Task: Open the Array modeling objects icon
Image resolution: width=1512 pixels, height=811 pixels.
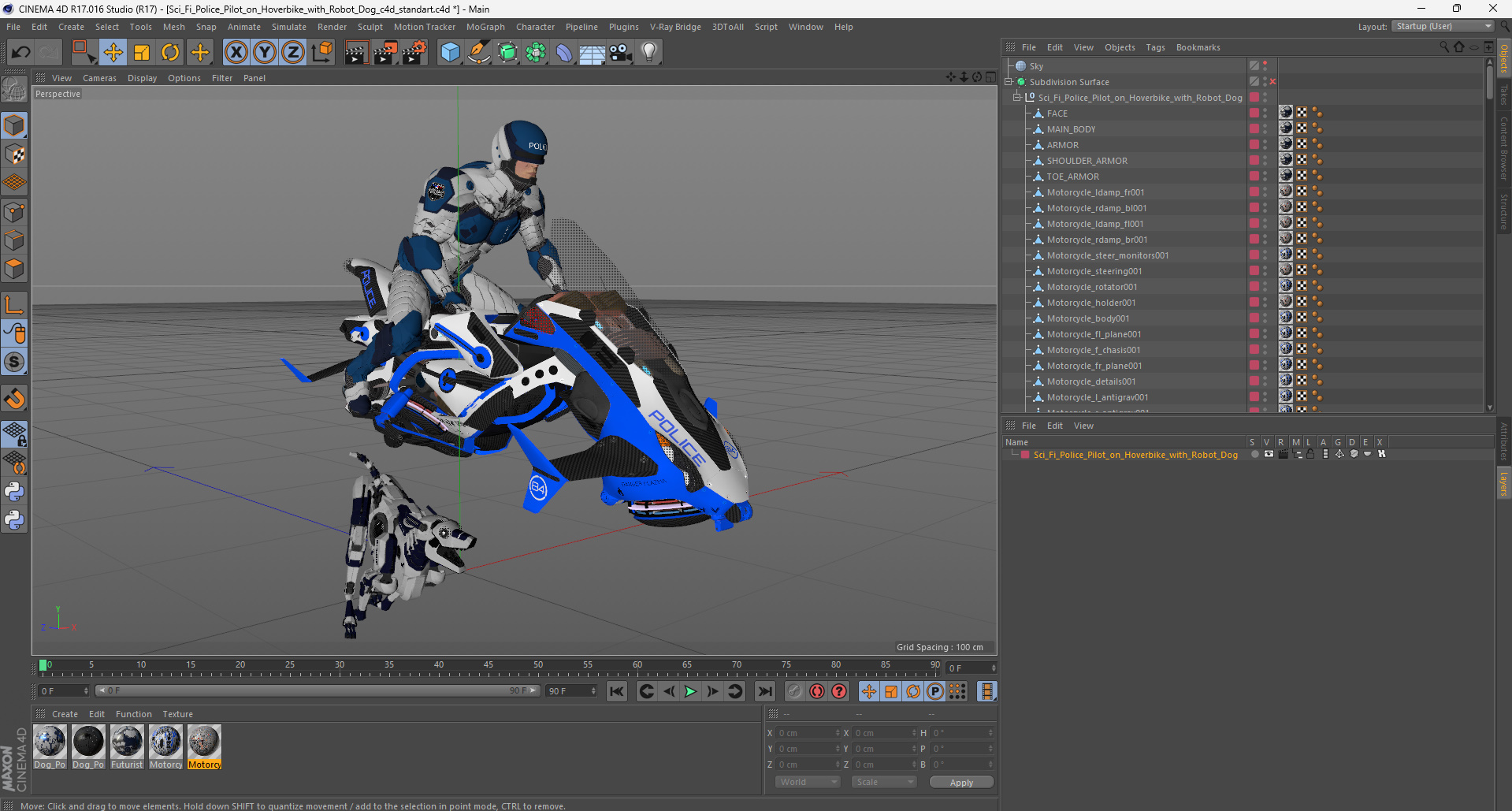Action: pos(536,53)
